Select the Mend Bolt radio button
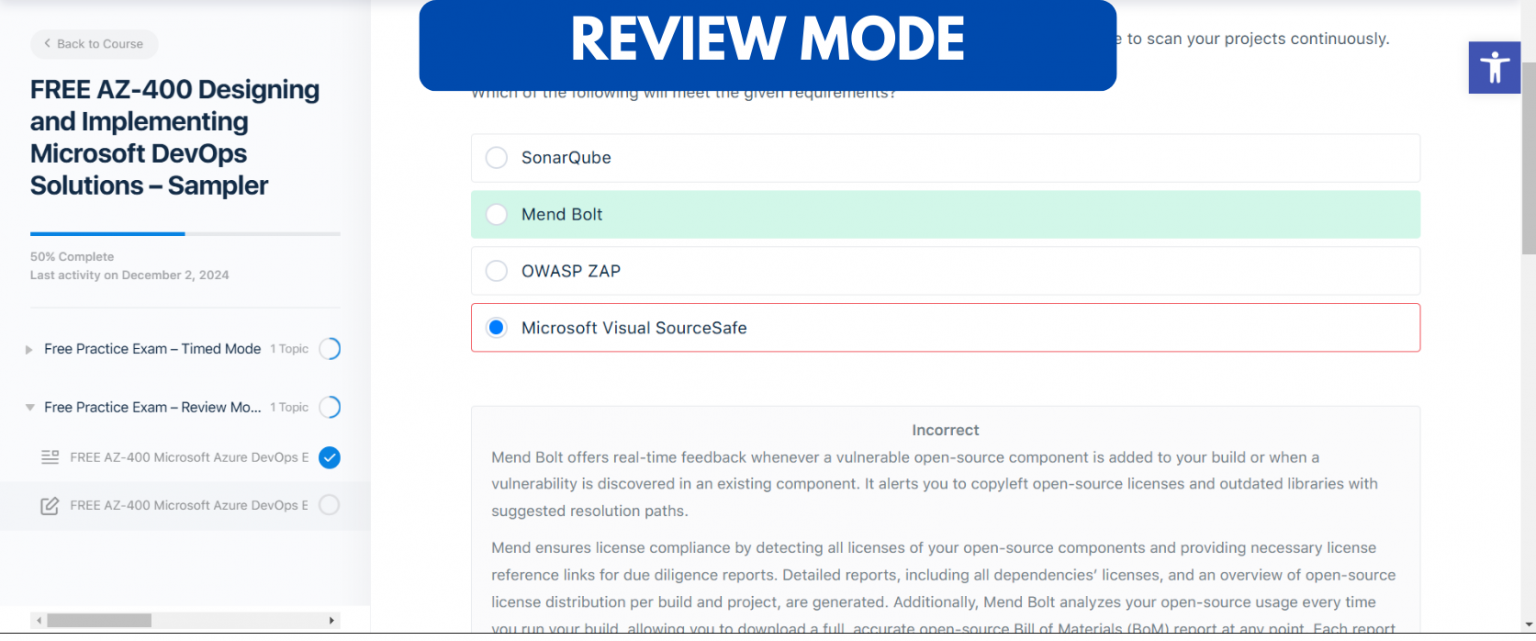The width and height of the screenshot is (1536, 641). pyautogui.click(x=496, y=215)
